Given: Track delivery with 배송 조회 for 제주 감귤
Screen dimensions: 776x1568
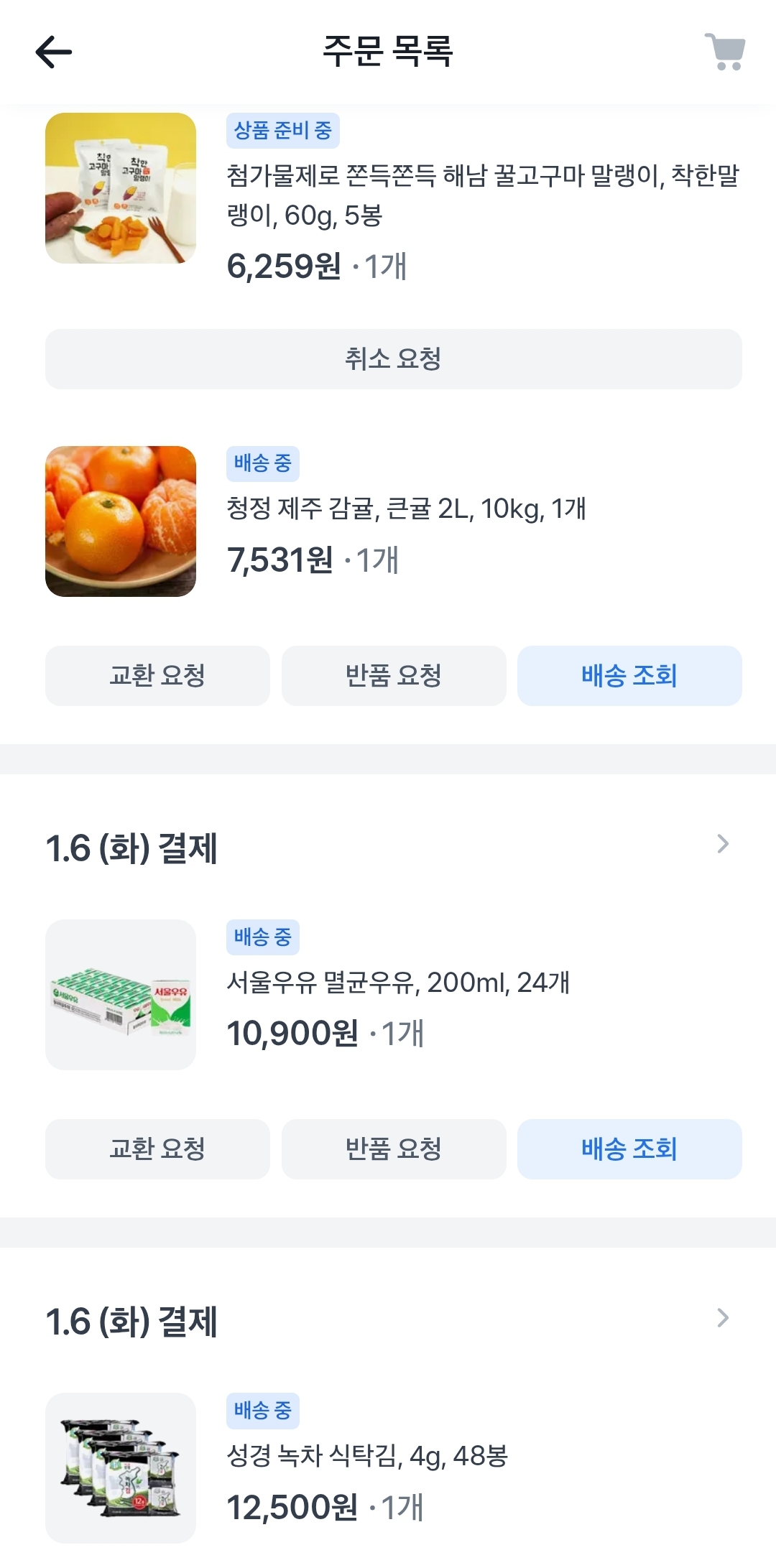Looking at the screenshot, I should click(629, 676).
